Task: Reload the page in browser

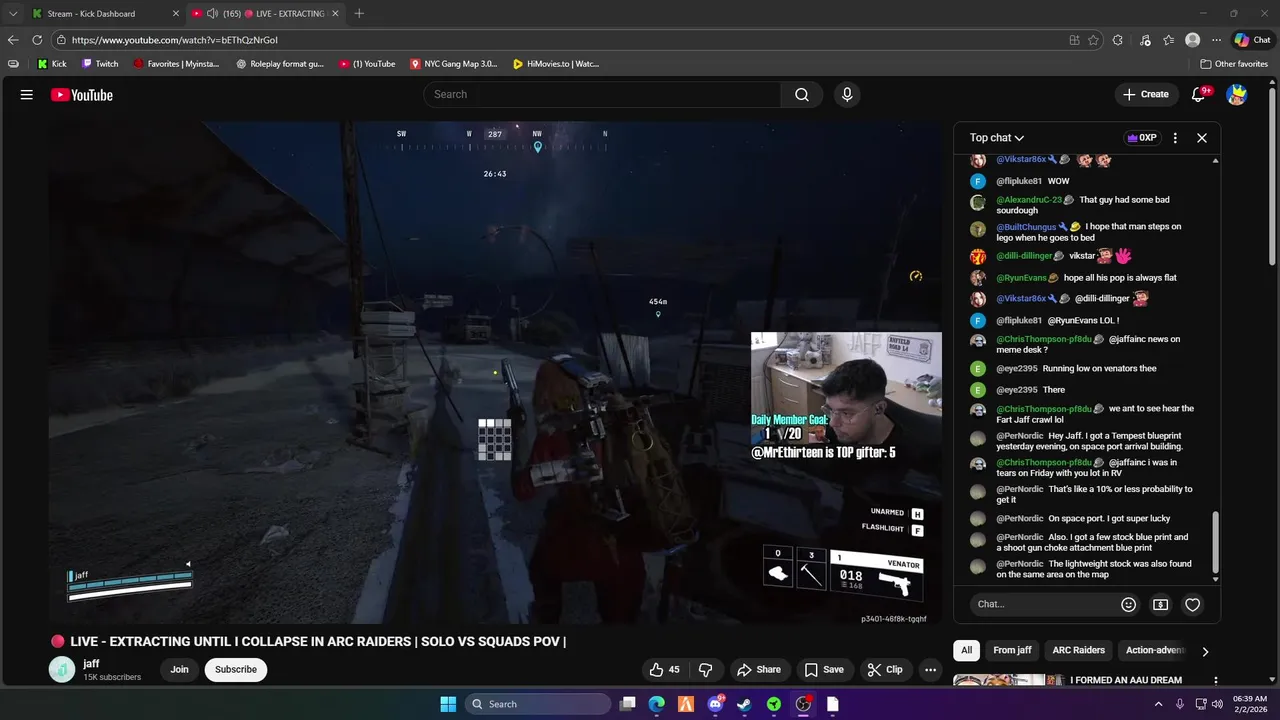Action: click(x=37, y=40)
